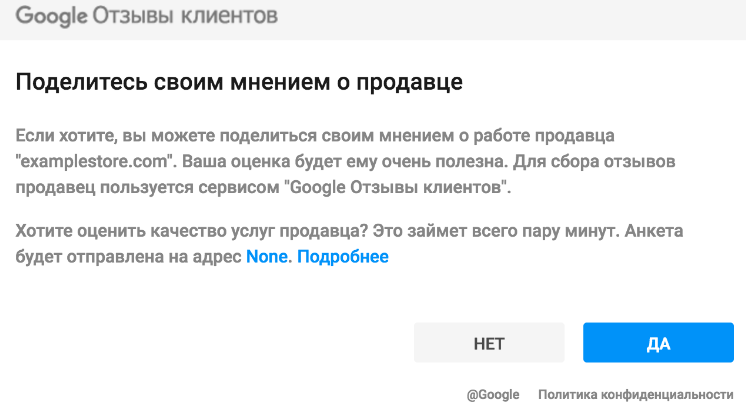Open the Подробнее link
Screen dimensions: 746x414
[x=342, y=257]
